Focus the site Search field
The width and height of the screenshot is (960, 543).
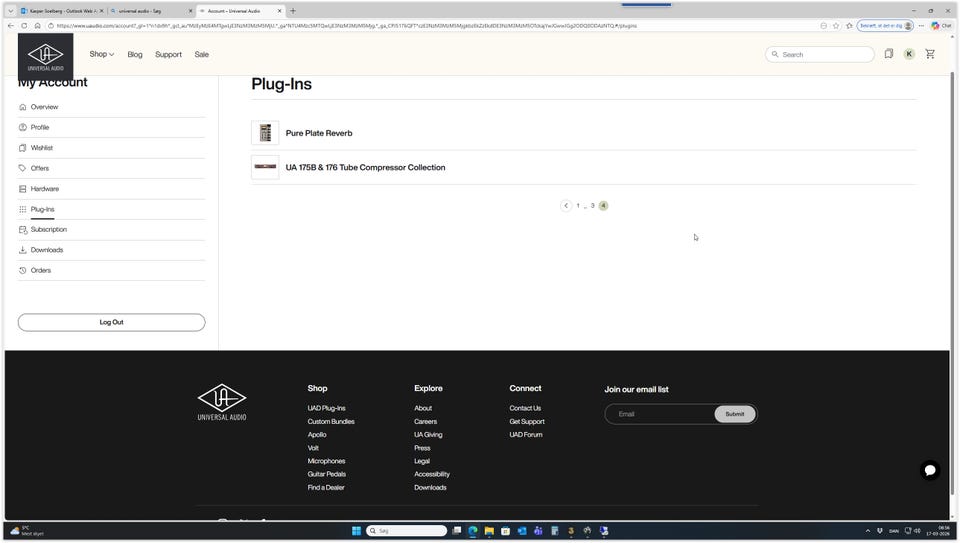pos(820,54)
